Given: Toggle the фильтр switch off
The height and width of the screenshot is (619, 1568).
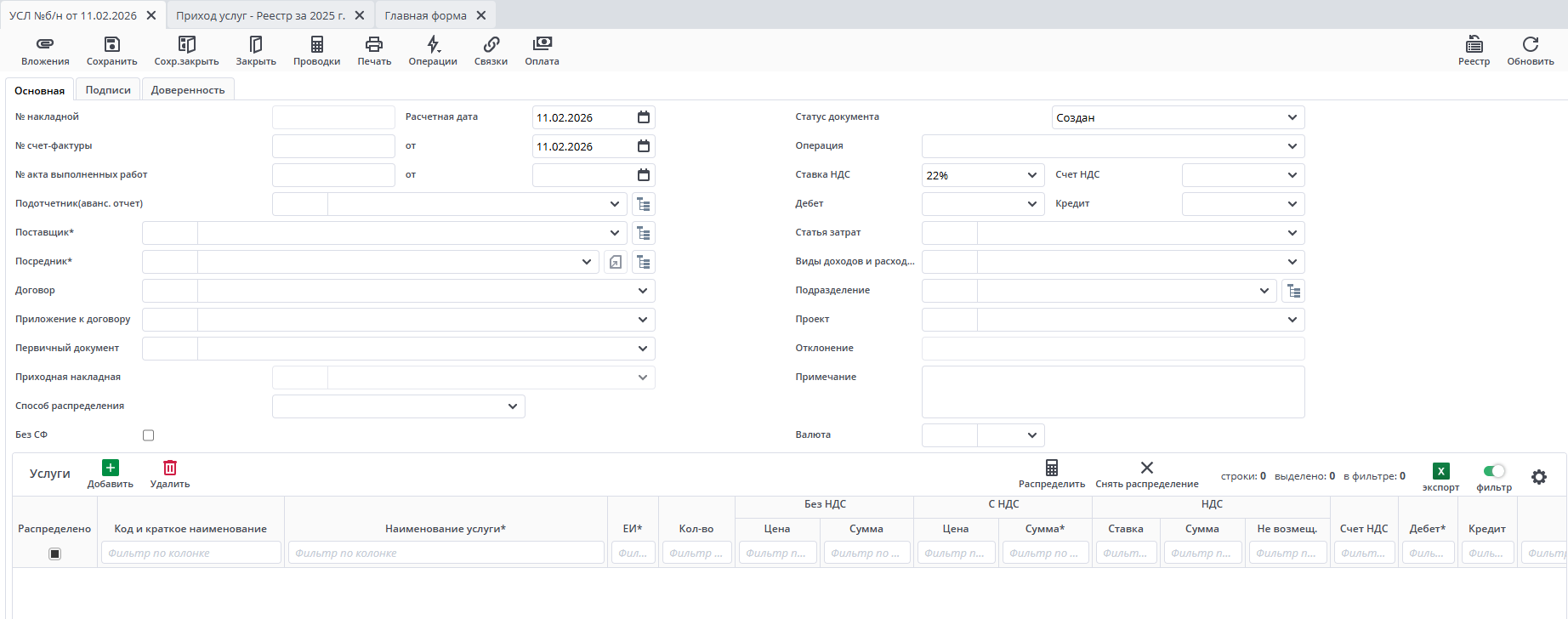Looking at the screenshot, I should tap(1493, 471).
